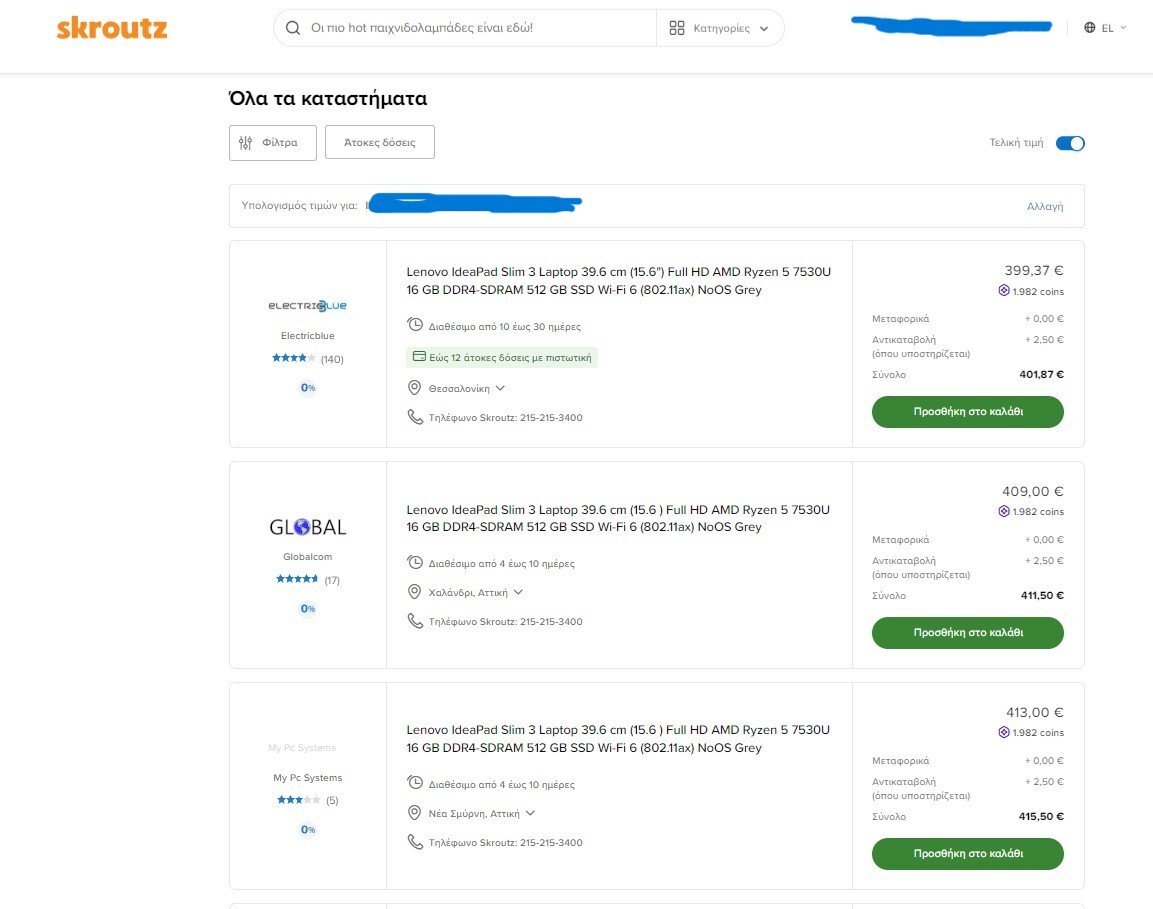Click the Άτοκες δόσεις filter button
Image resolution: width=1153 pixels, height=909 pixels.
379,143
